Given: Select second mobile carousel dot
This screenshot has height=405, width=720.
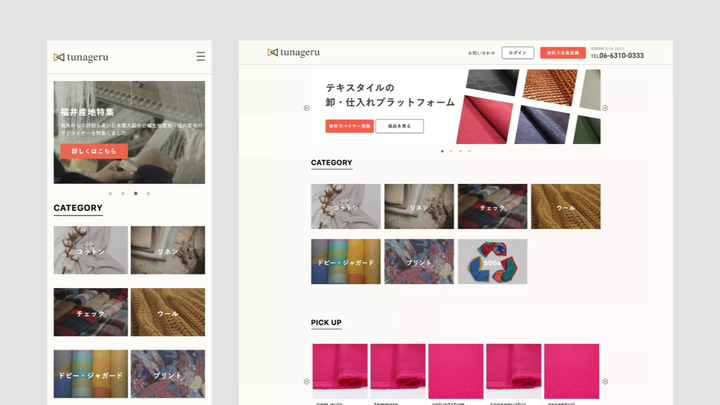Looking at the screenshot, I should click(123, 193).
